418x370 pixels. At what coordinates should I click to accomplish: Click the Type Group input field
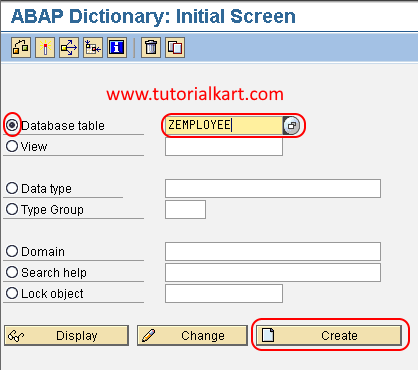tap(185, 210)
